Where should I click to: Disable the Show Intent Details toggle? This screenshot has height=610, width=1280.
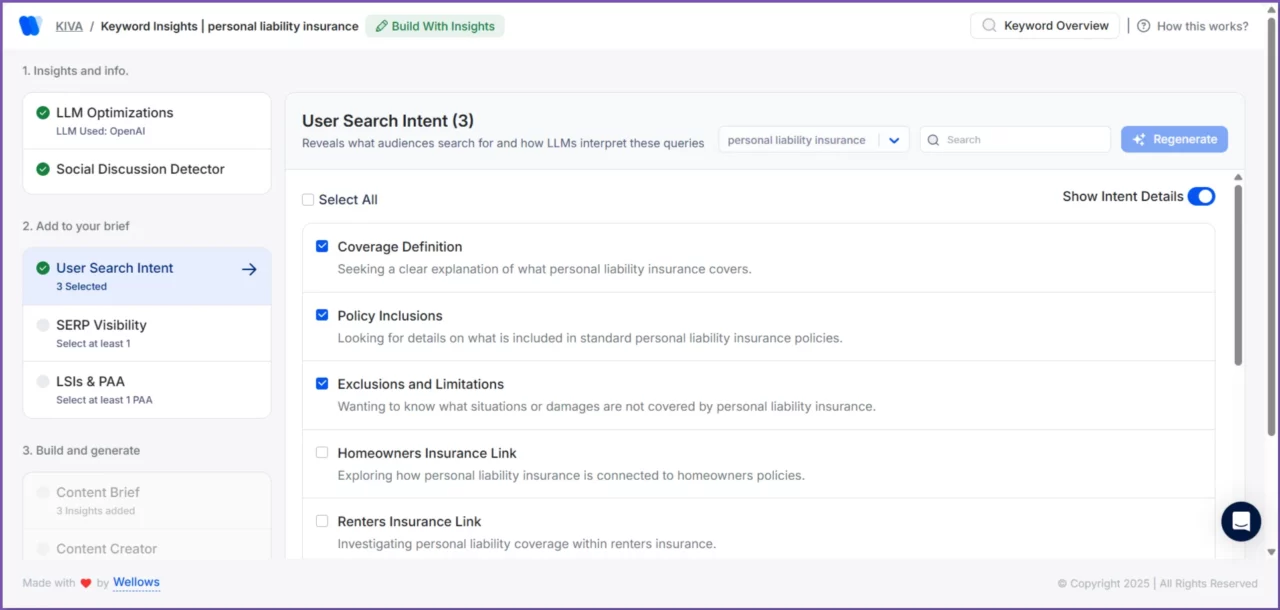point(1201,196)
